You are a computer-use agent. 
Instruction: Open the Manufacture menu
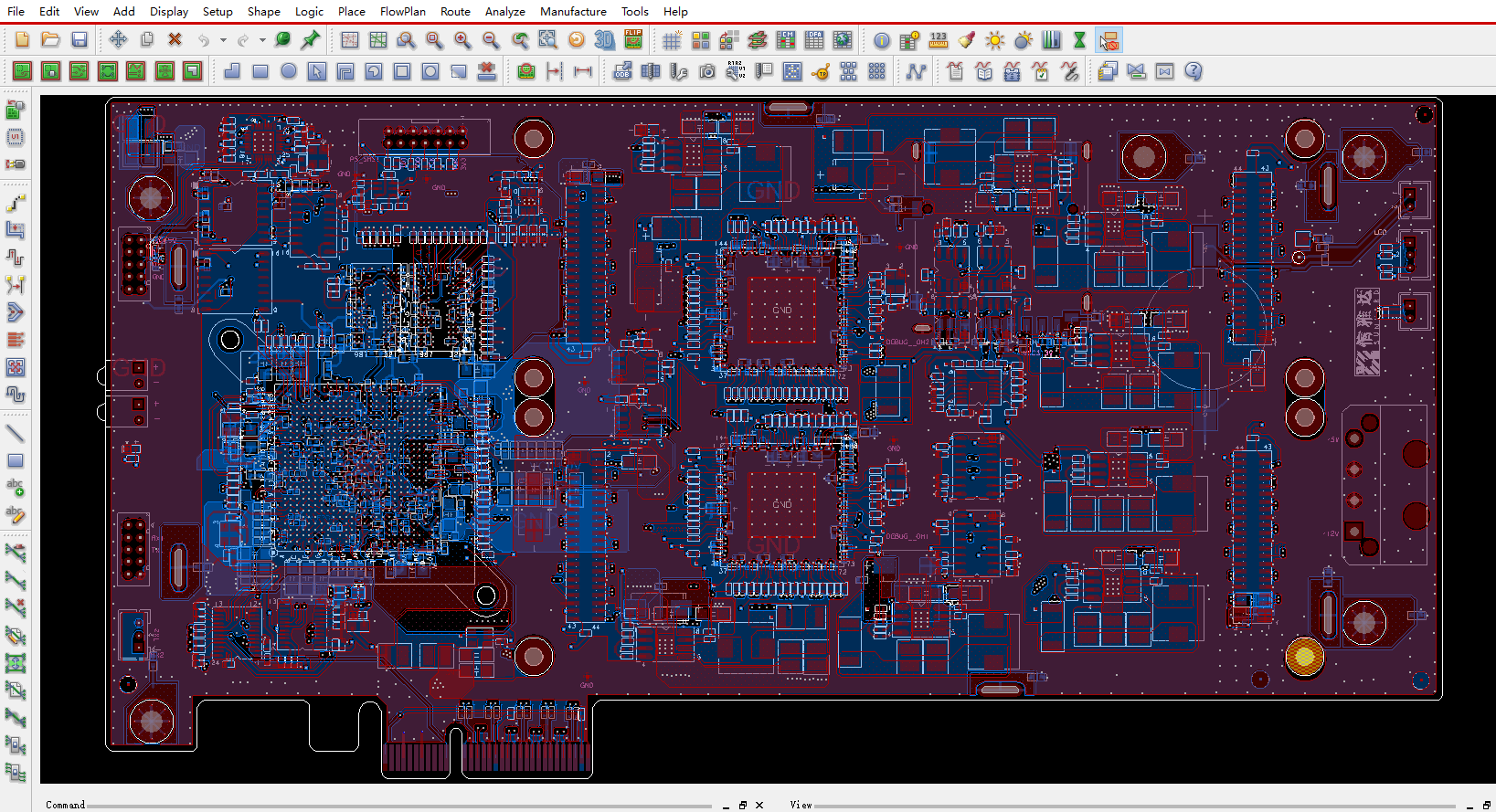(573, 11)
